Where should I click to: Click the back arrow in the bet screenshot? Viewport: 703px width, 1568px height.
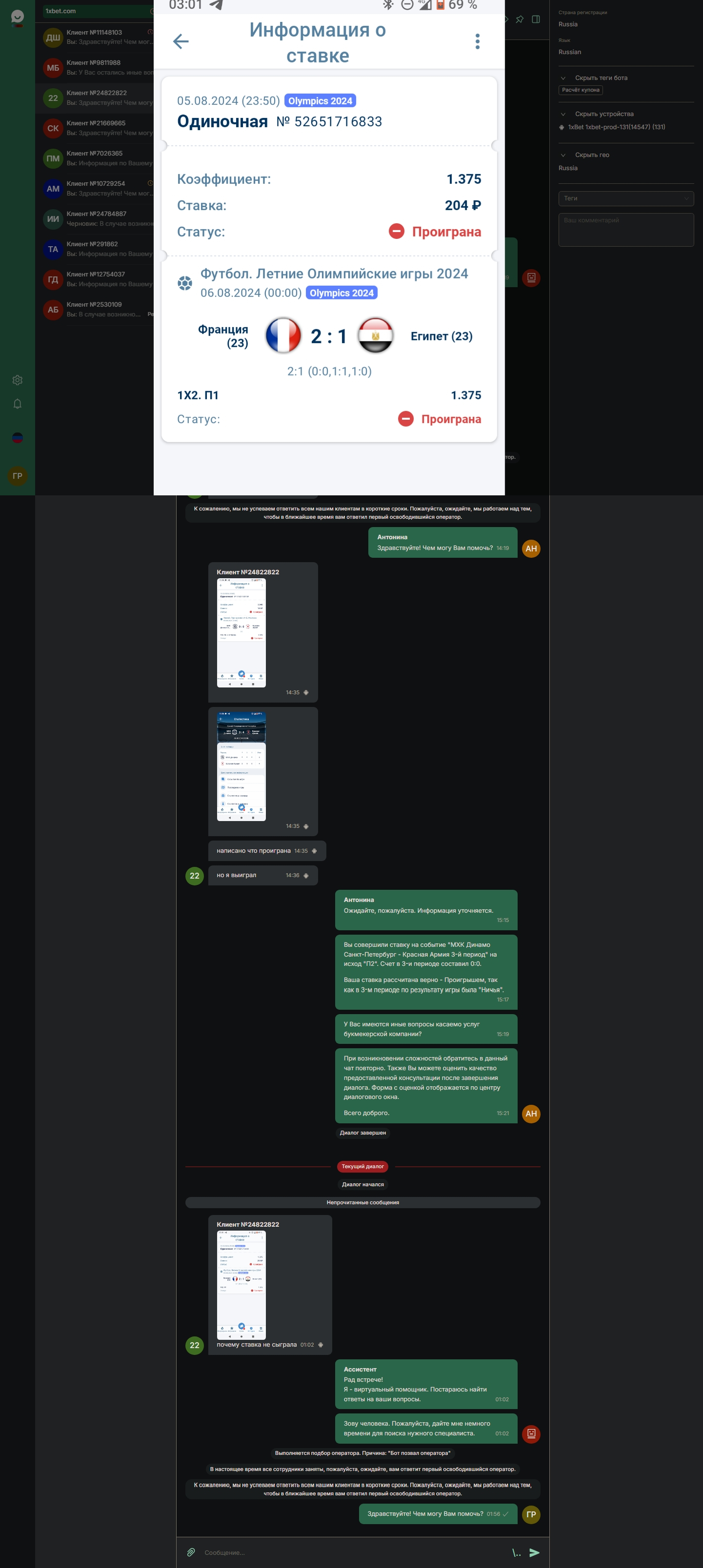tap(181, 41)
